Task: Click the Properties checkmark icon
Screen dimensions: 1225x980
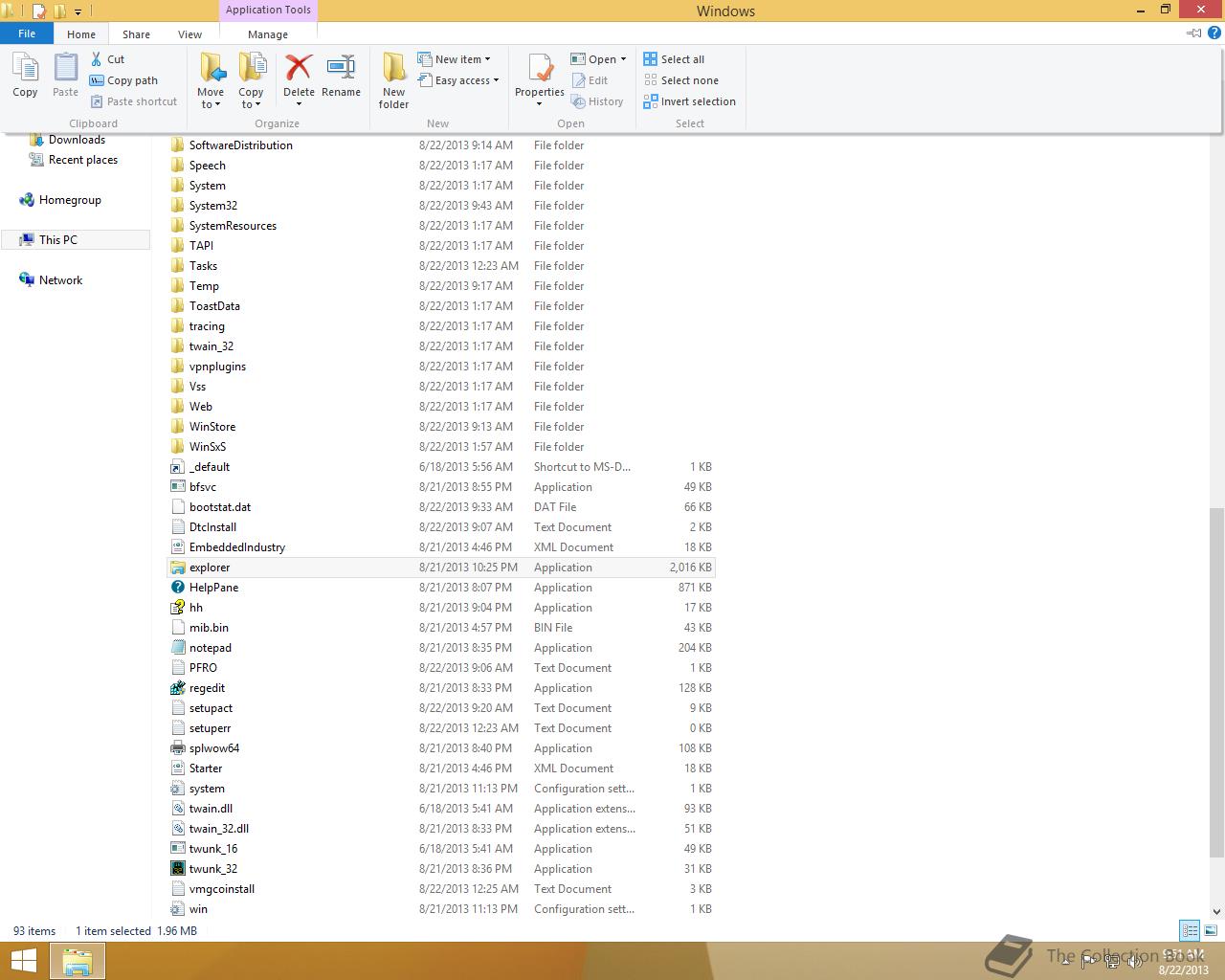Action: click(540, 67)
